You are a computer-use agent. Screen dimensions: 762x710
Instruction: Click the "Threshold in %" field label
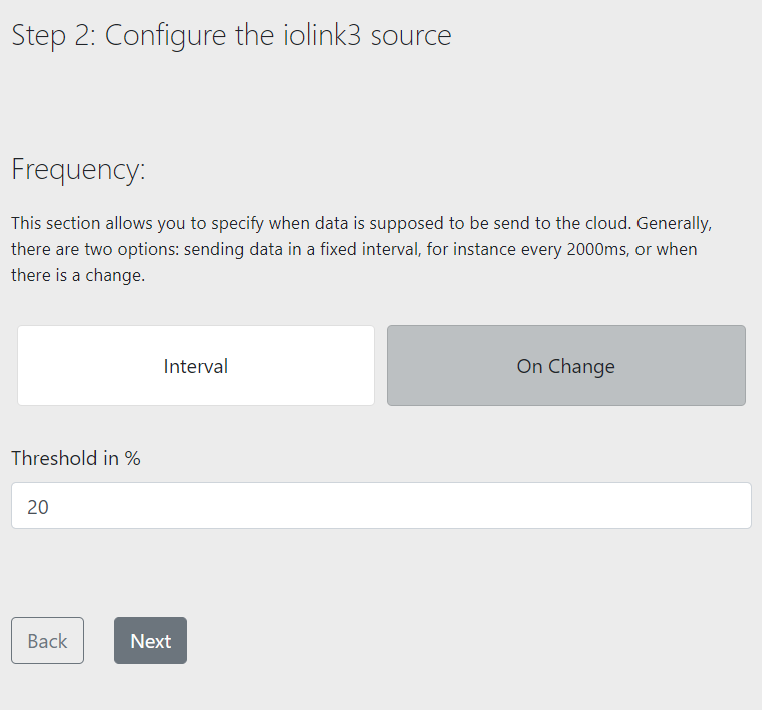tap(76, 458)
